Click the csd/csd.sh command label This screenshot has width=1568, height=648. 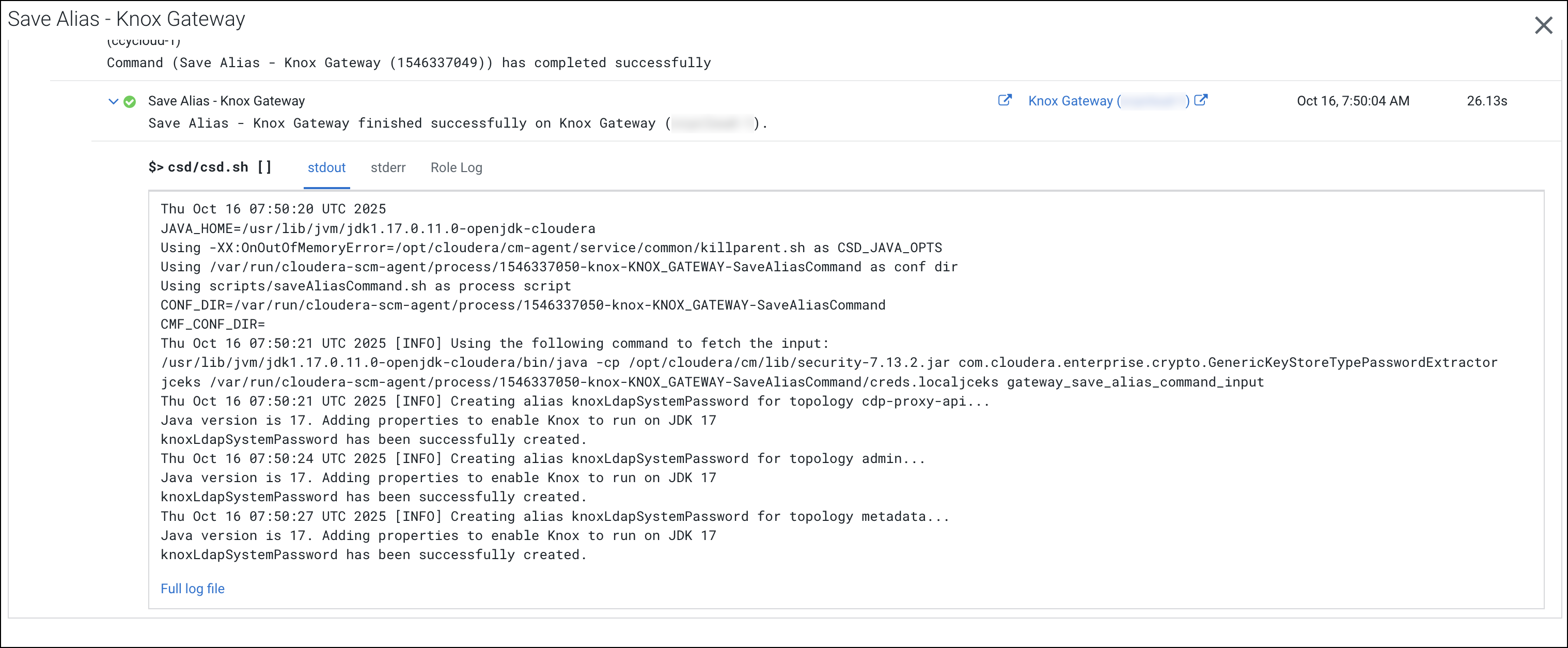click(209, 167)
